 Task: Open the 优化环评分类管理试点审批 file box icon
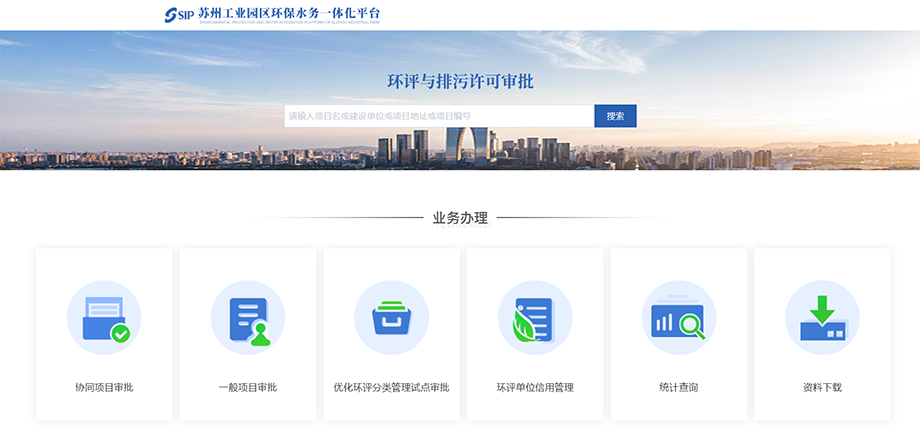[391, 318]
